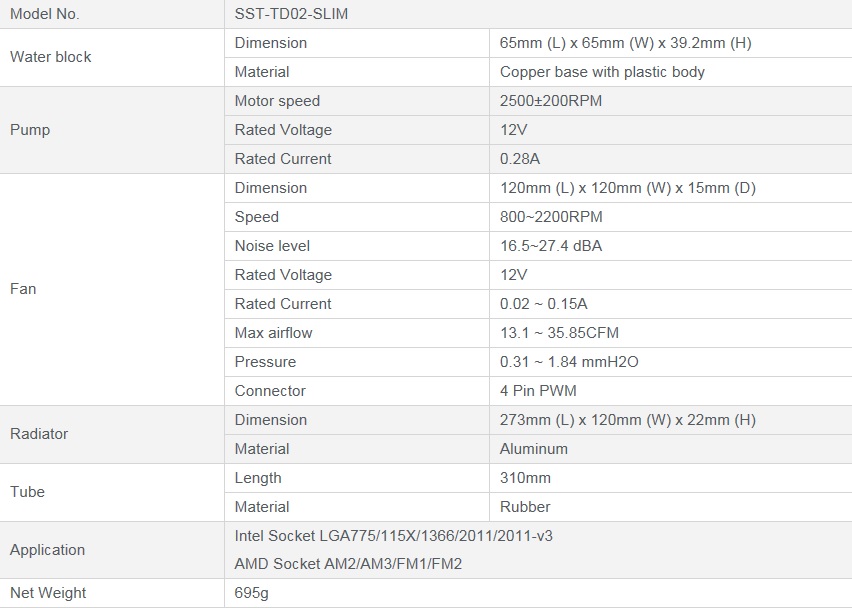The width and height of the screenshot is (852, 608).
Task: Select the Fan section label
Action: pos(23,289)
